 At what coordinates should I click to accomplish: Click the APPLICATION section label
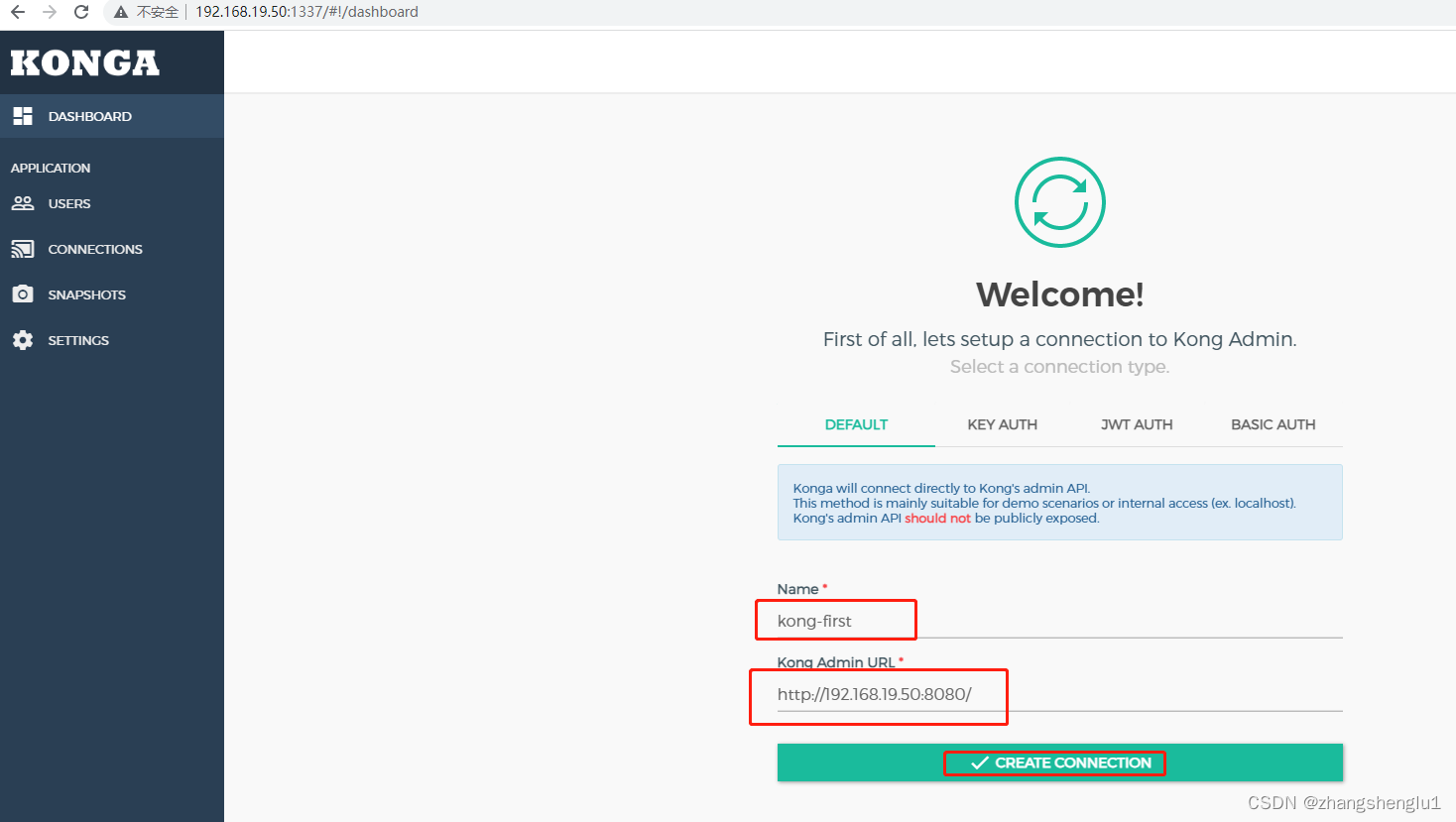pyautogui.click(x=51, y=168)
